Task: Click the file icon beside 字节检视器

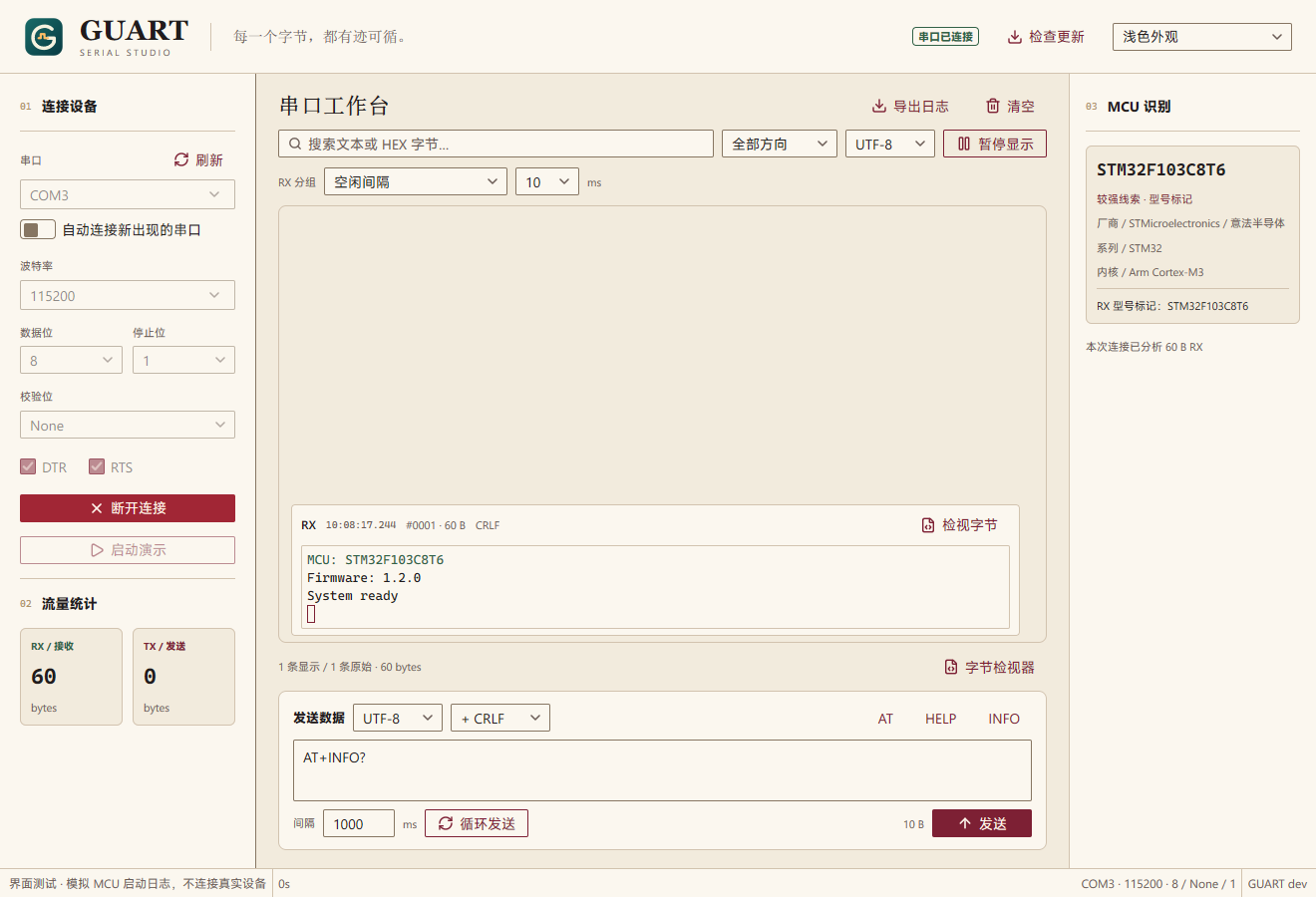Action: click(951, 667)
